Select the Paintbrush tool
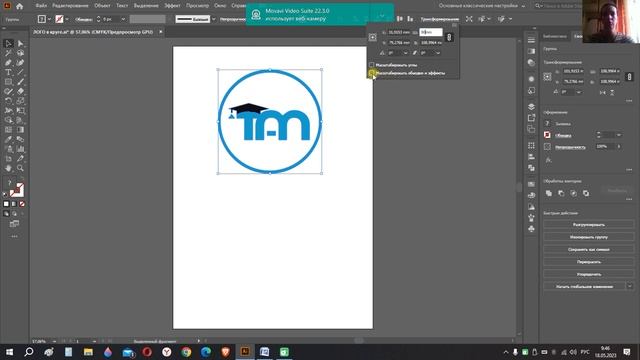This screenshot has height=360, width=640. 20,82
